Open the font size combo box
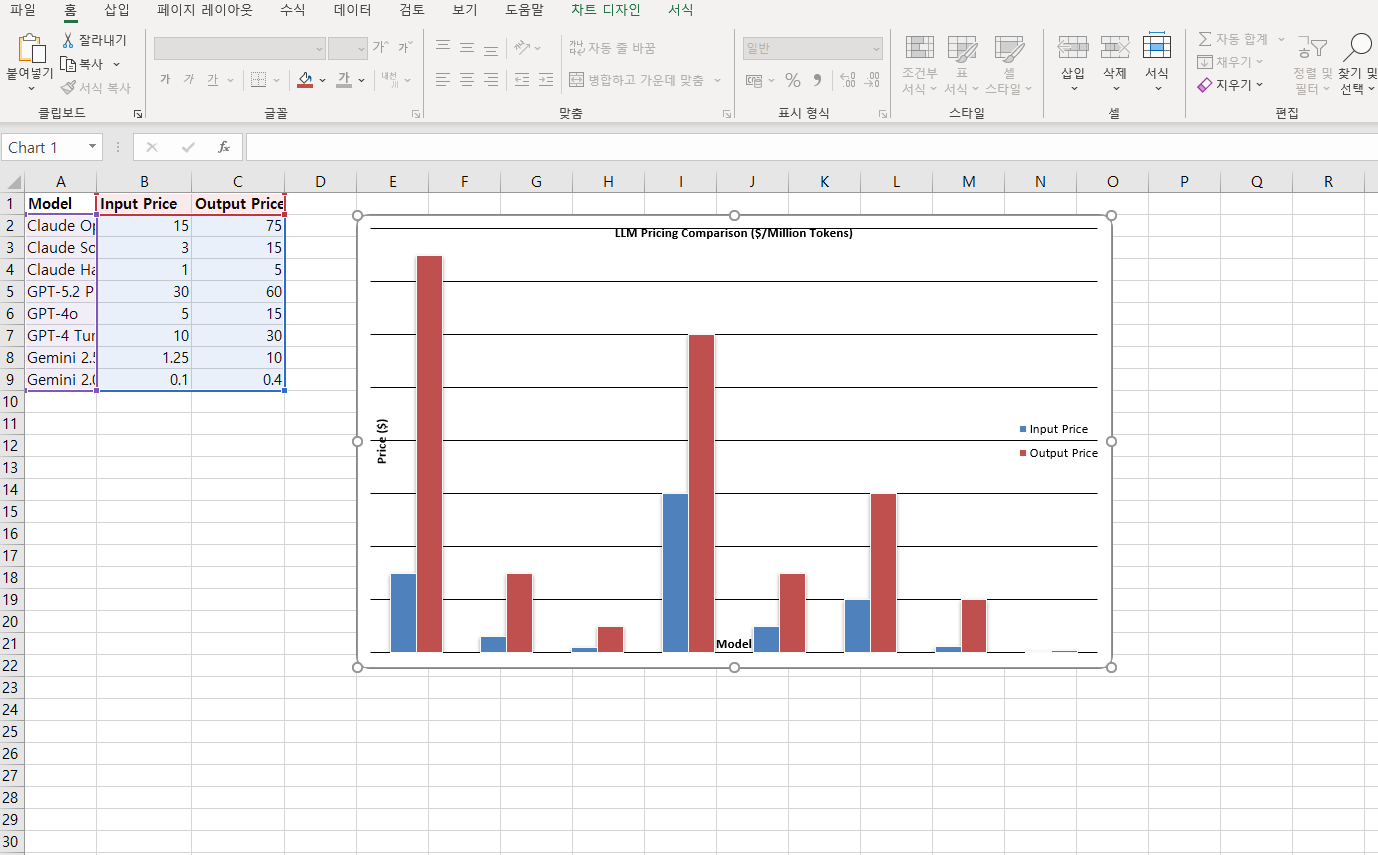 coord(348,48)
